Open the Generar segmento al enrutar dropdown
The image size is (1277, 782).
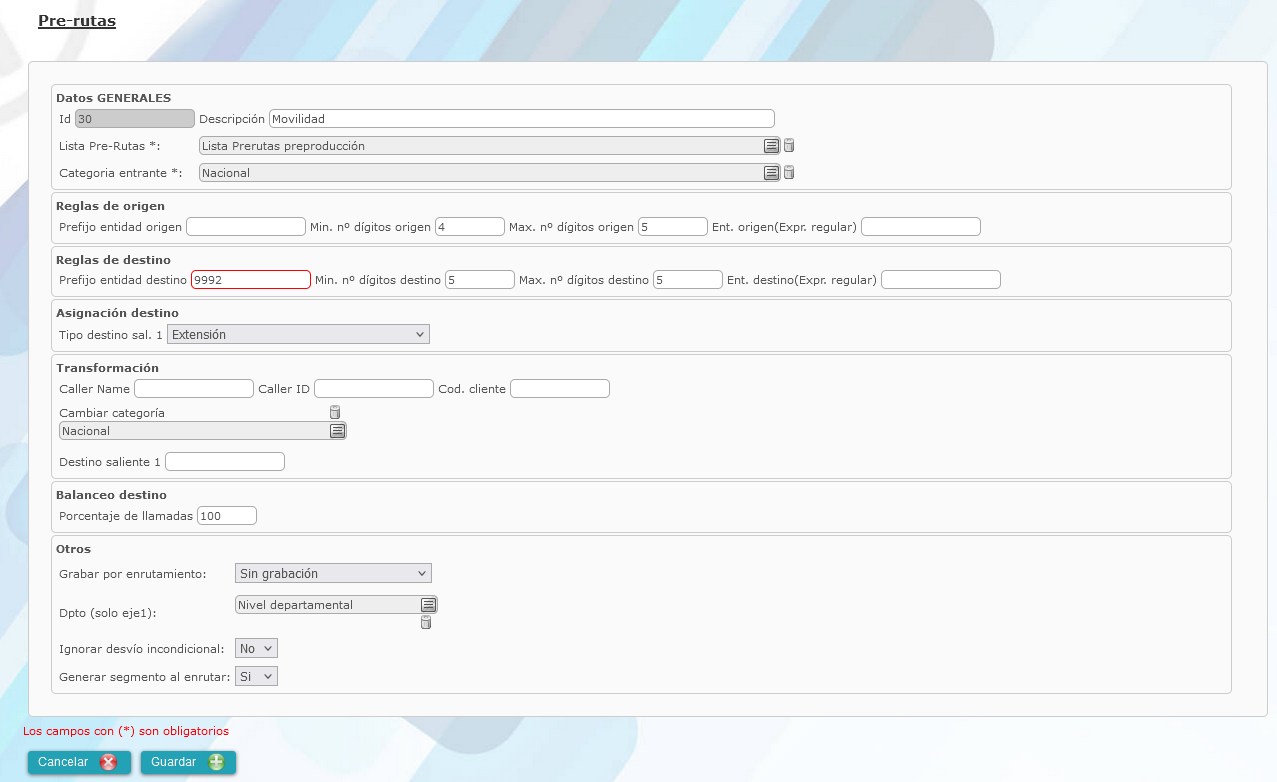coord(255,677)
